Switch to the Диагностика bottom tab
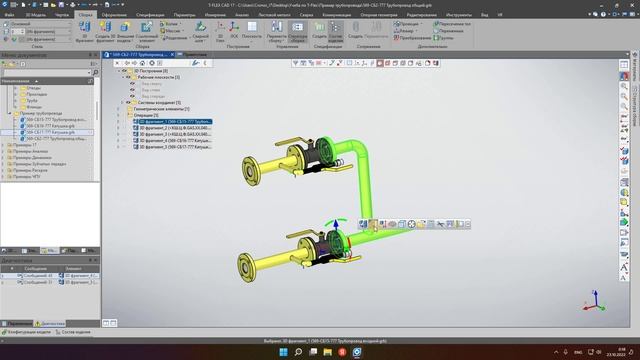The height and width of the screenshot is (360, 640). click(x=50, y=324)
